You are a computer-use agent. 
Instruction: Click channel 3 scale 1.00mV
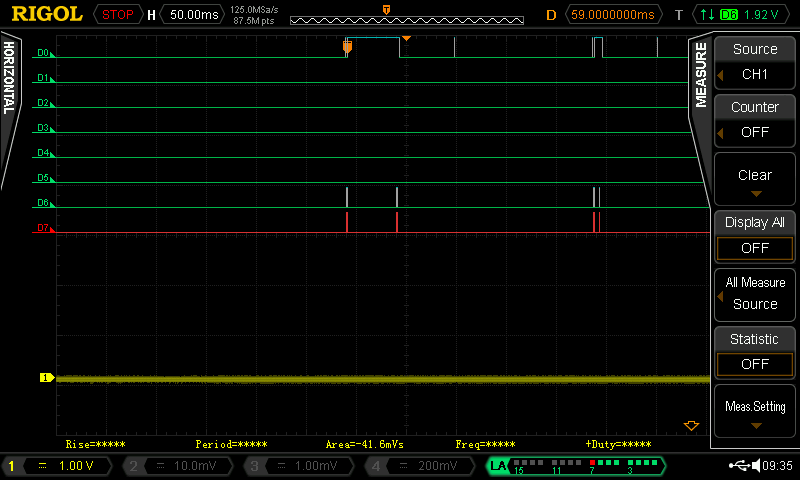tap(316, 466)
